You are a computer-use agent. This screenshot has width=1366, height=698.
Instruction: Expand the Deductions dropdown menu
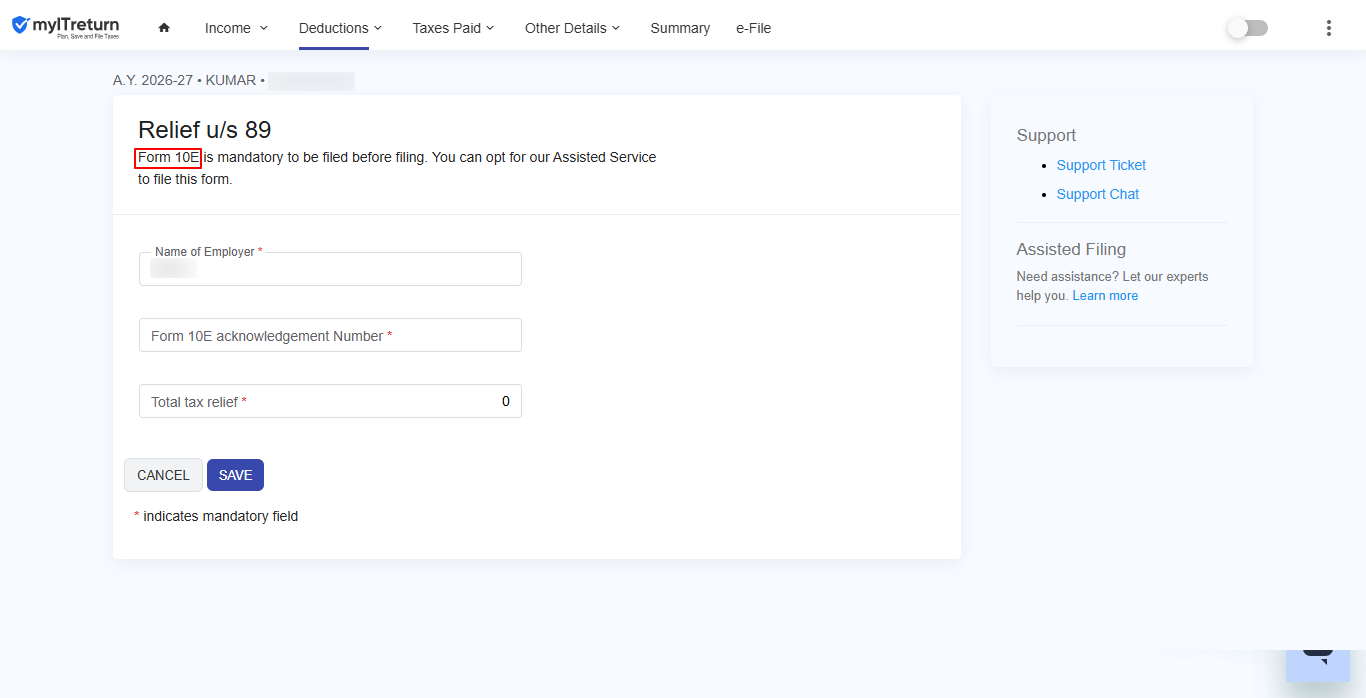(x=340, y=28)
